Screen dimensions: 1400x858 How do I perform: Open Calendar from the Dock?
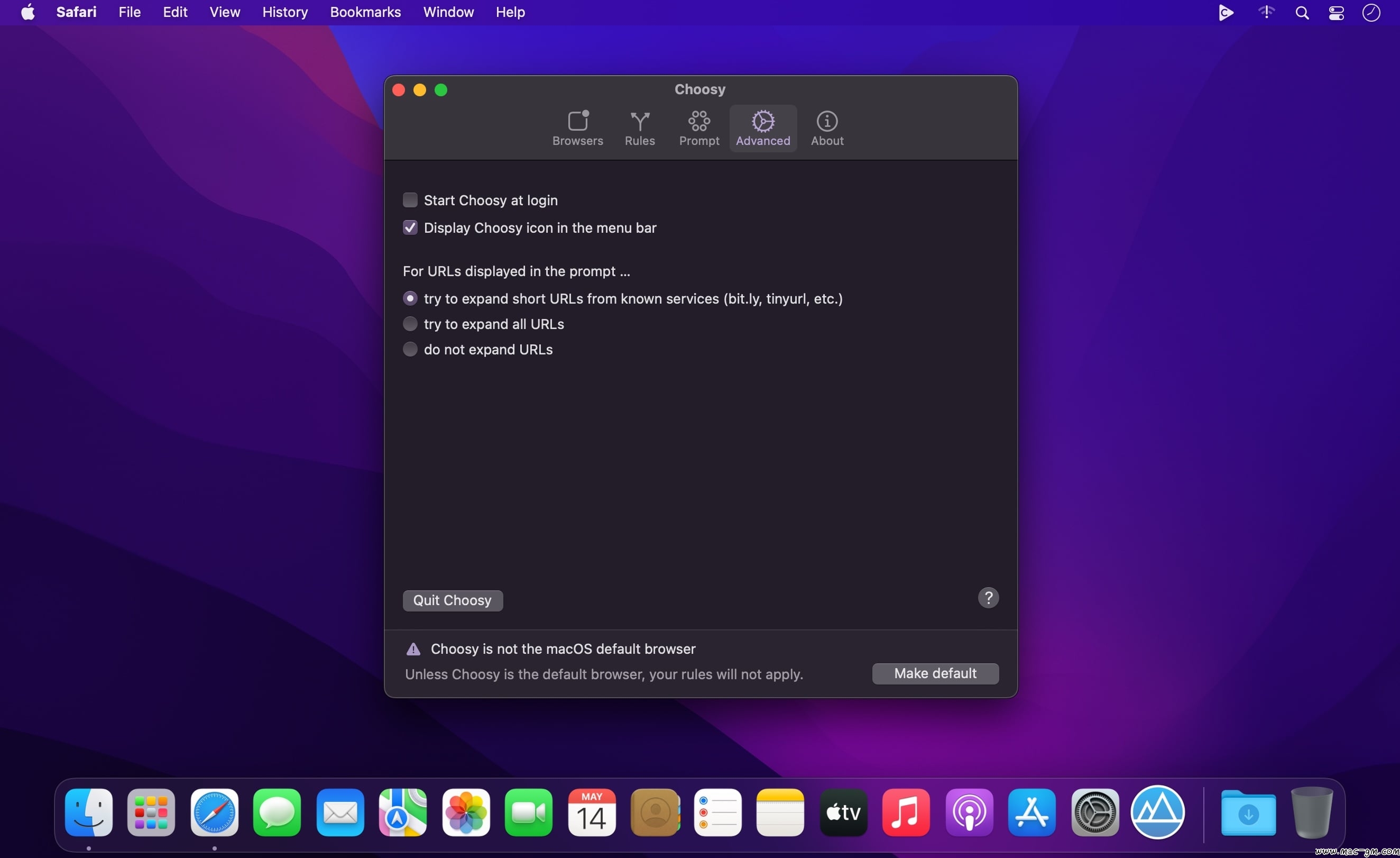click(x=592, y=812)
